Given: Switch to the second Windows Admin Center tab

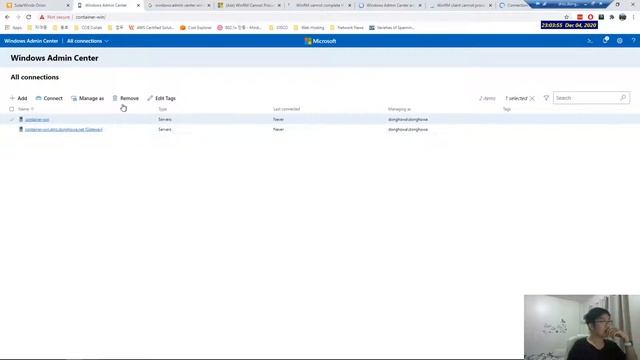Looking at the screenshot, I should tap(390, 5).
